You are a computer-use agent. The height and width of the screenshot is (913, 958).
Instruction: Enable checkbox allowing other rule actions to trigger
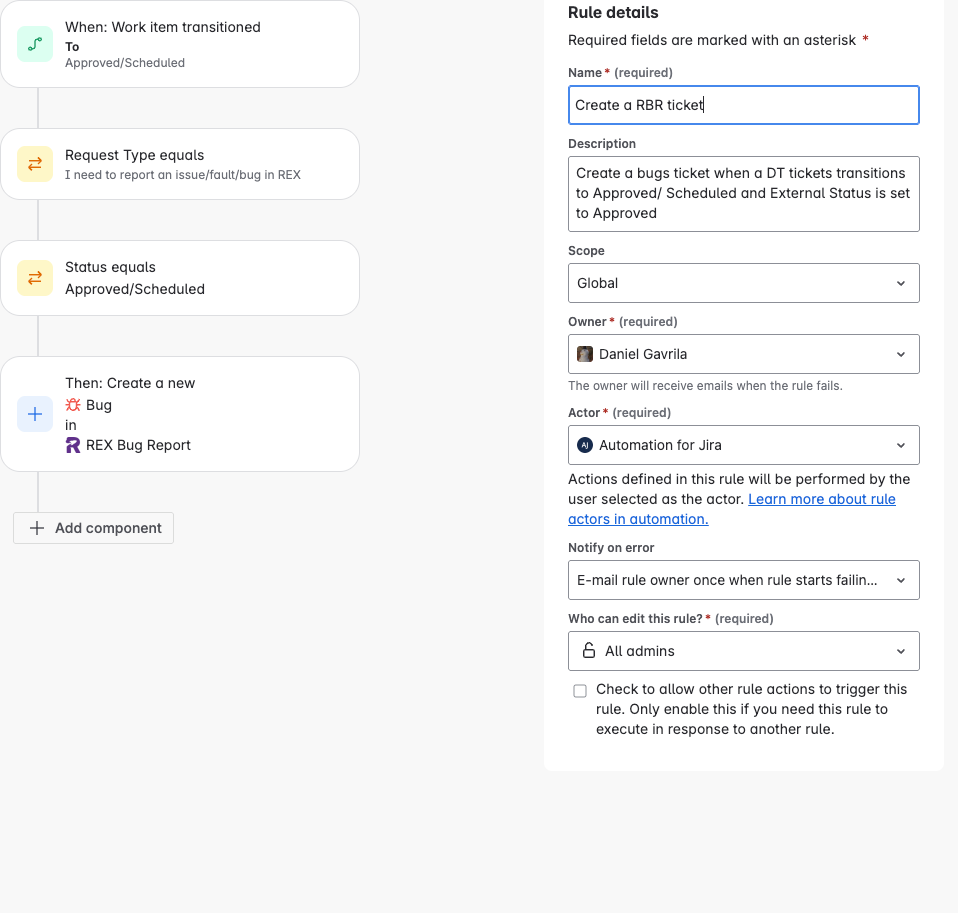[x=580, y=691]
